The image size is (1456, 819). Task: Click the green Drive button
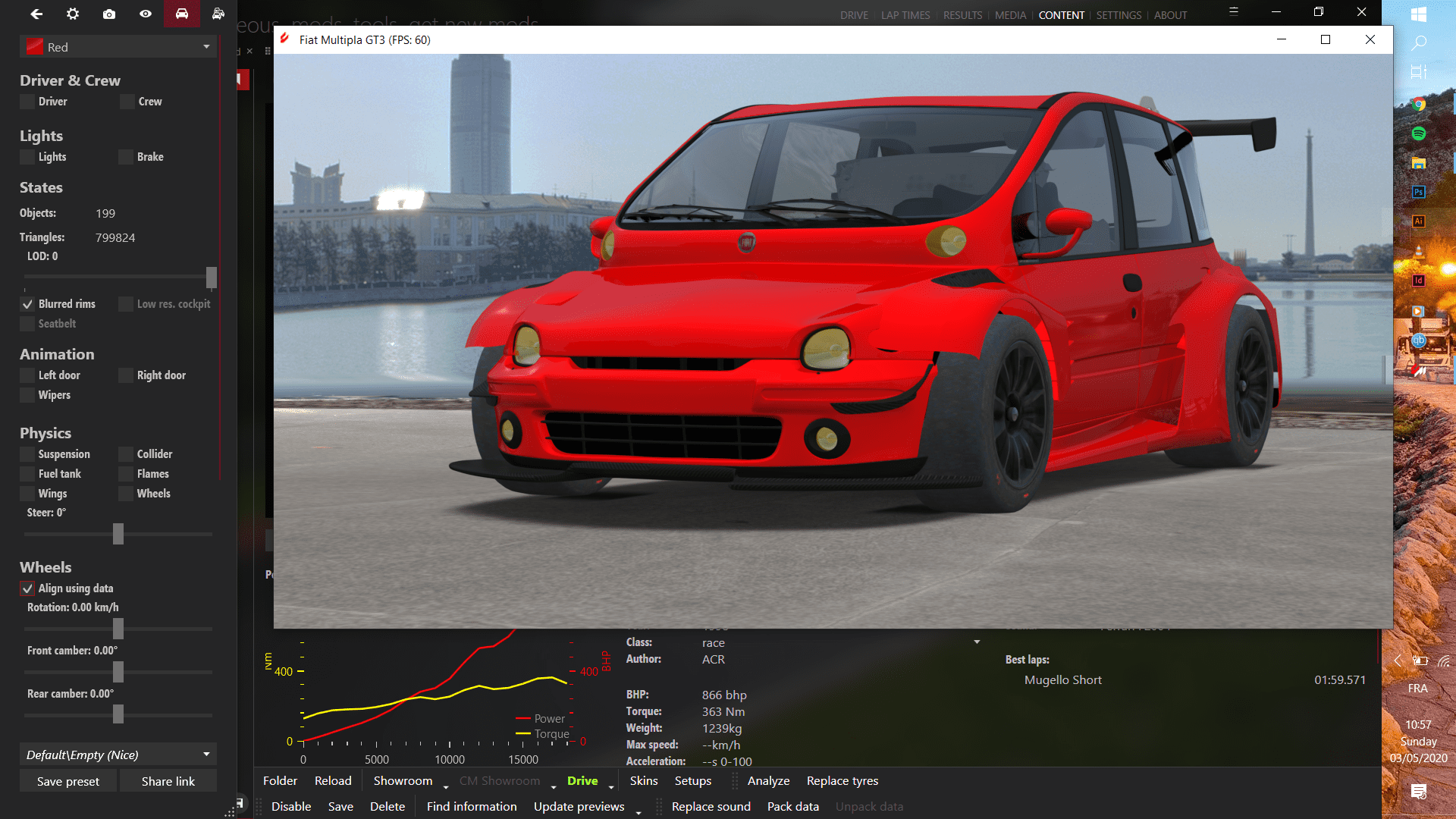(582, 781)
